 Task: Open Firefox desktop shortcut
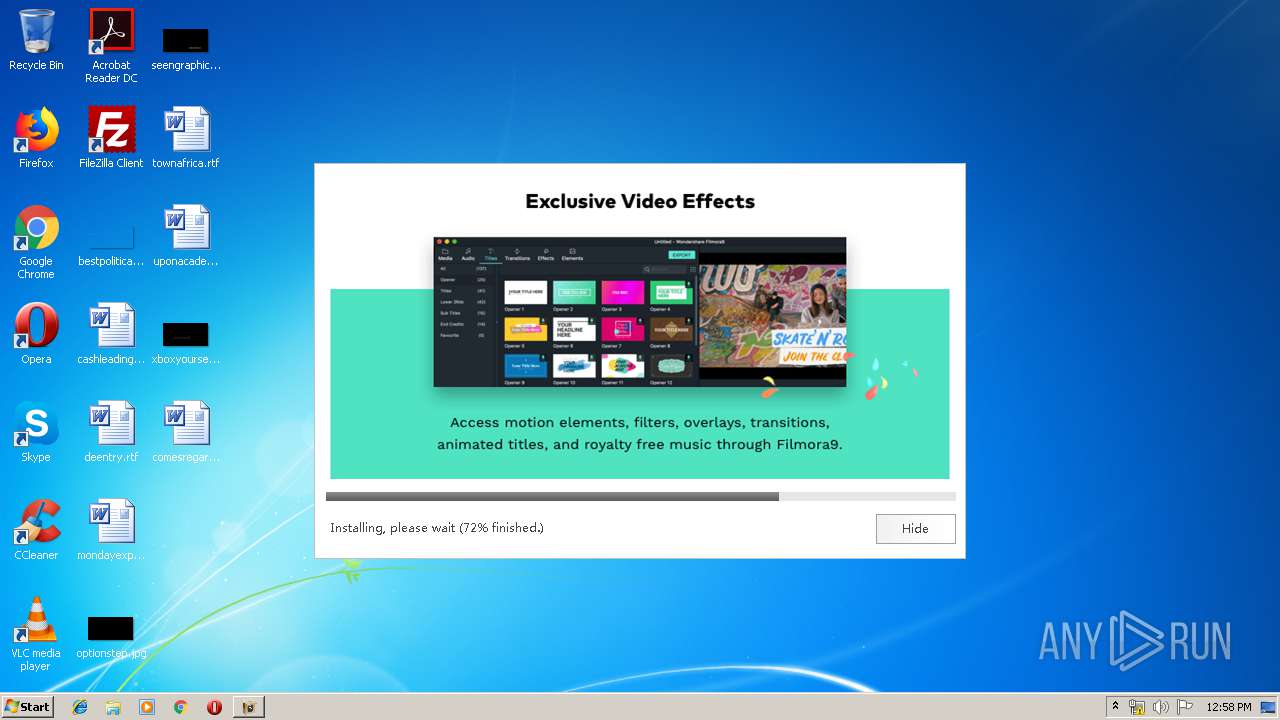(36, 138)
